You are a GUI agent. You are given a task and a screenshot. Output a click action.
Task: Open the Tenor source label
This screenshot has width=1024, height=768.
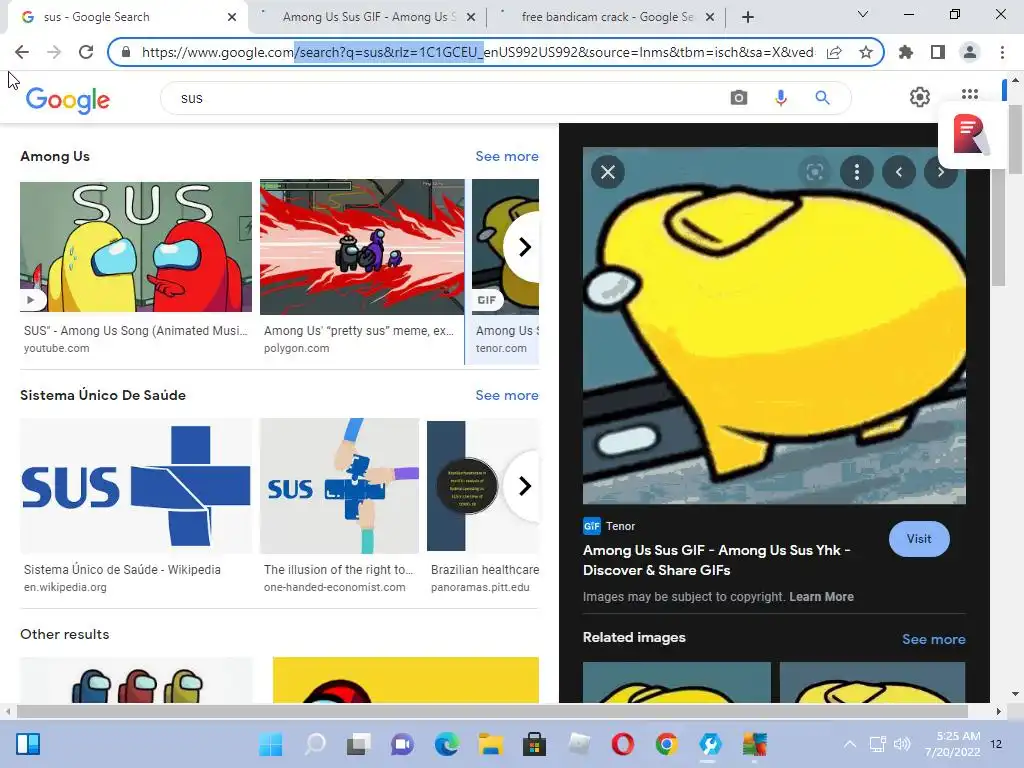609,526
